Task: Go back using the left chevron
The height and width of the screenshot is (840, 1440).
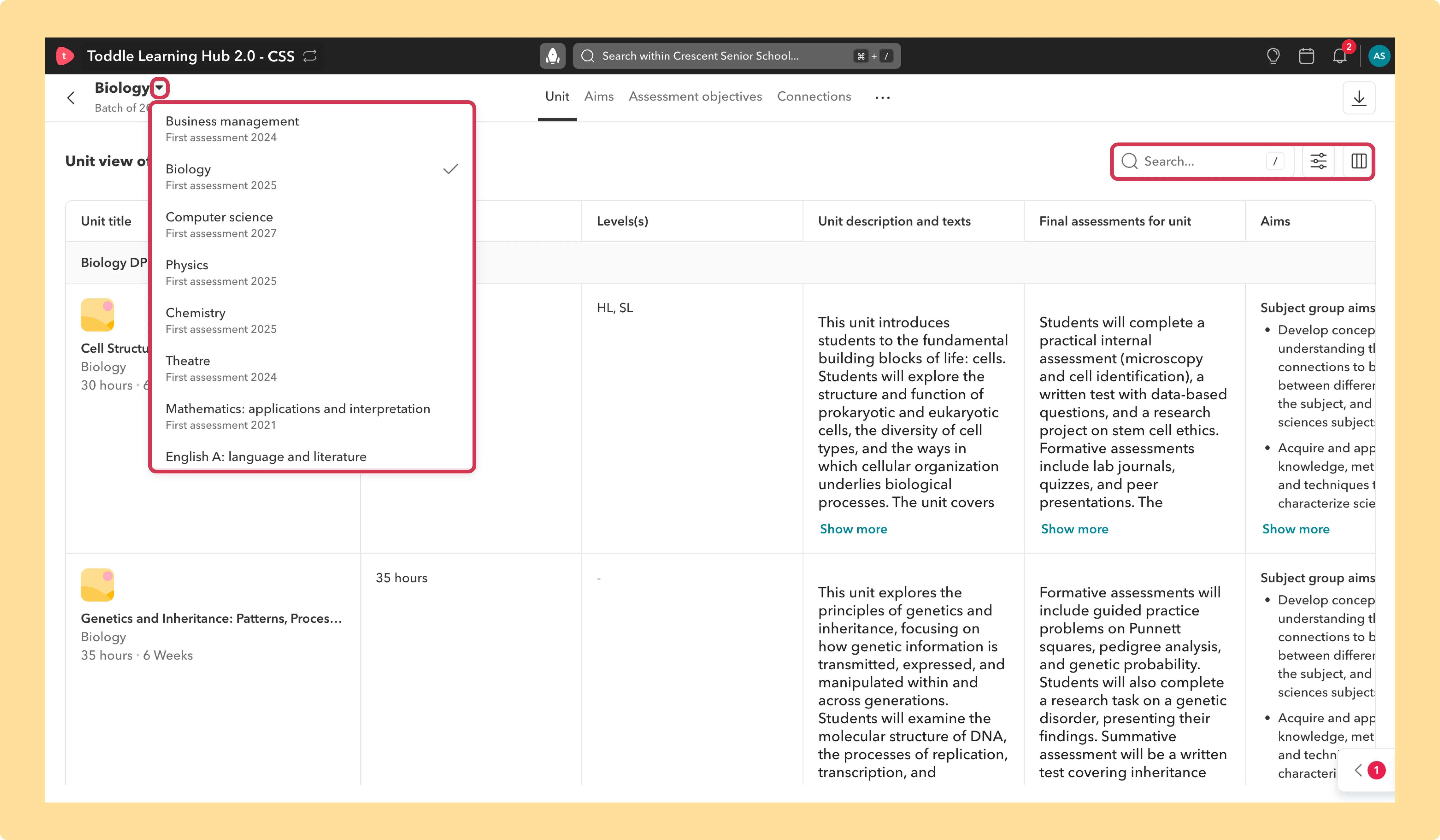Action: coord(71,98)
